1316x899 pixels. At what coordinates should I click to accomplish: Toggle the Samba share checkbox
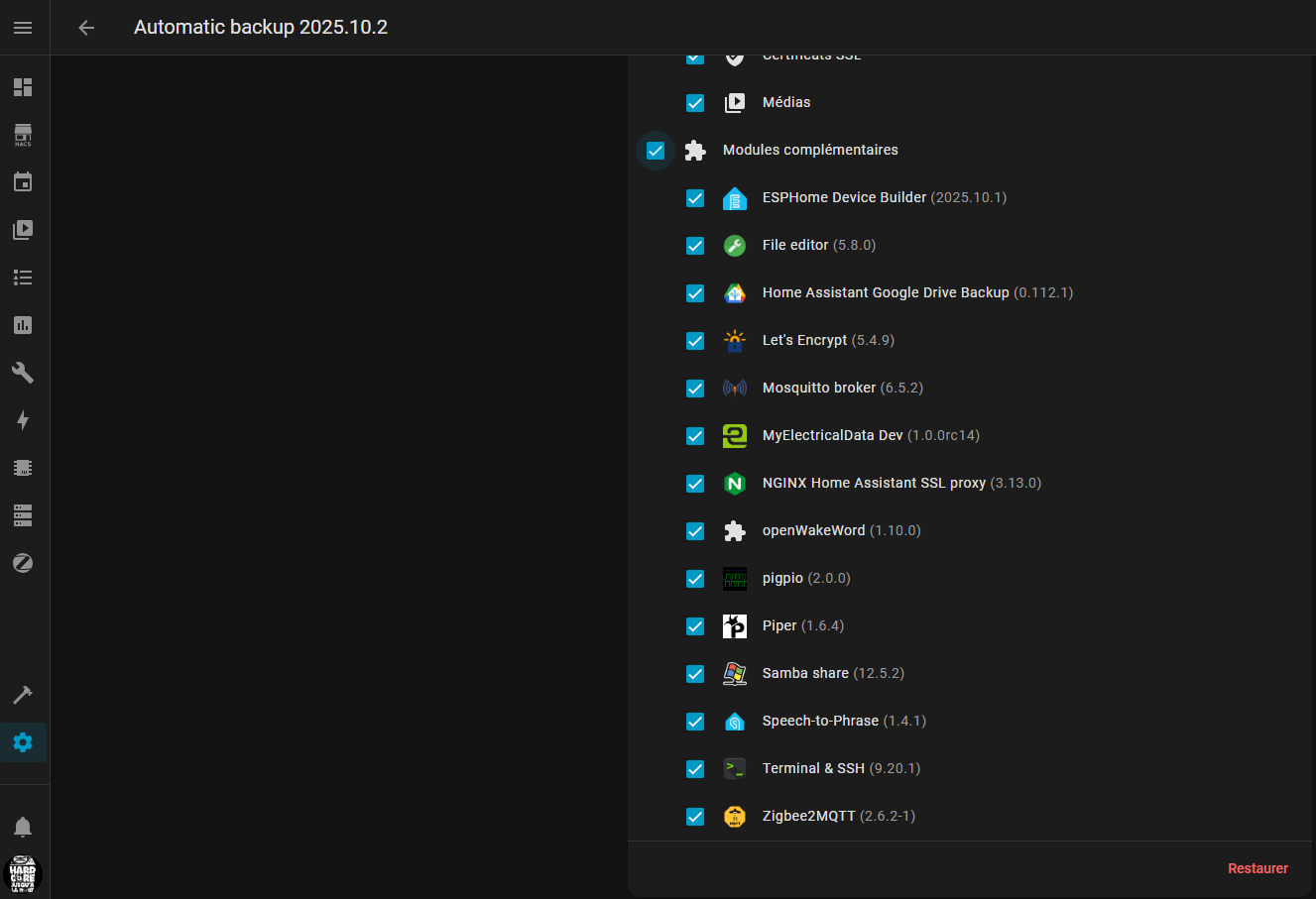(695, 674)
